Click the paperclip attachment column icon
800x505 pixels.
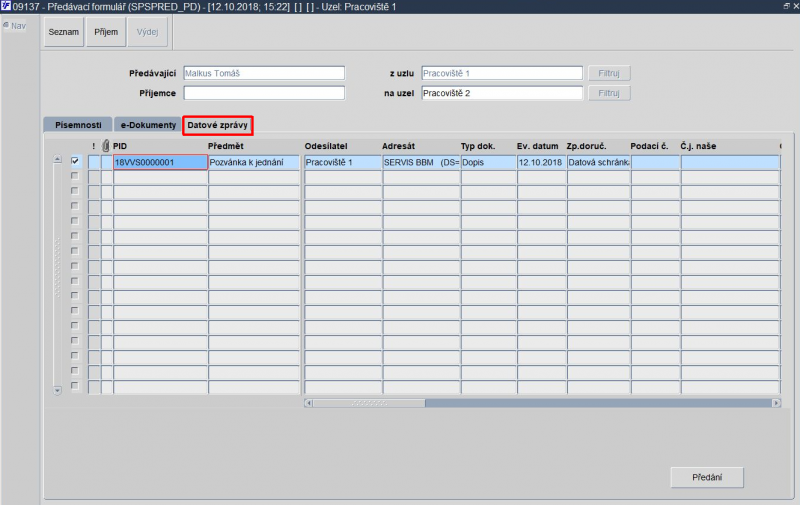(106, 146)
